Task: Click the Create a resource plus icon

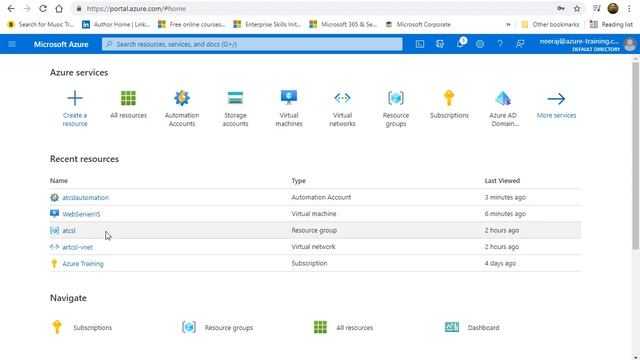Action: click(75, 98)
